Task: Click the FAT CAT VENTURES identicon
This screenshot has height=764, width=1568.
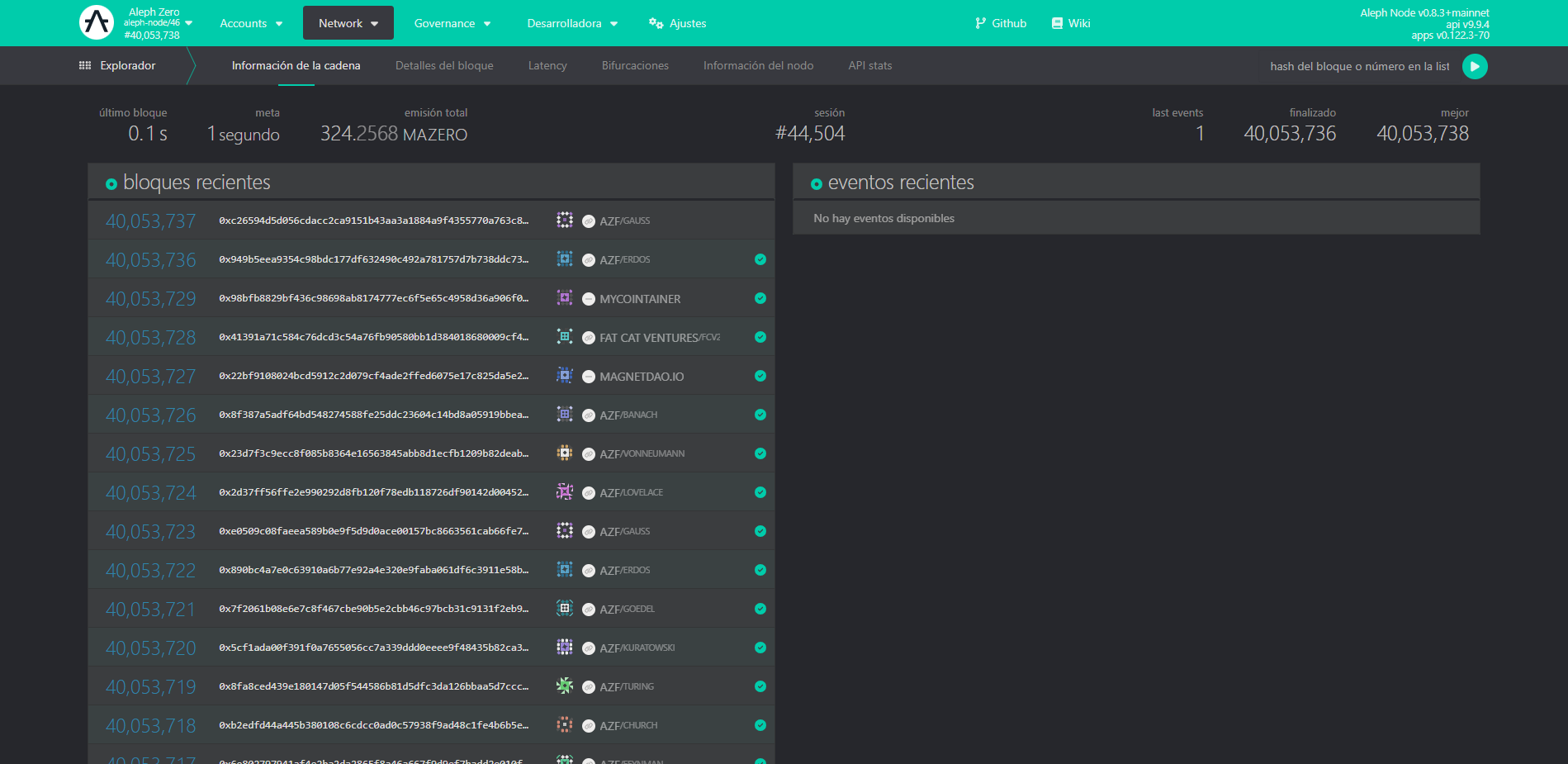Action: (565, 336)
